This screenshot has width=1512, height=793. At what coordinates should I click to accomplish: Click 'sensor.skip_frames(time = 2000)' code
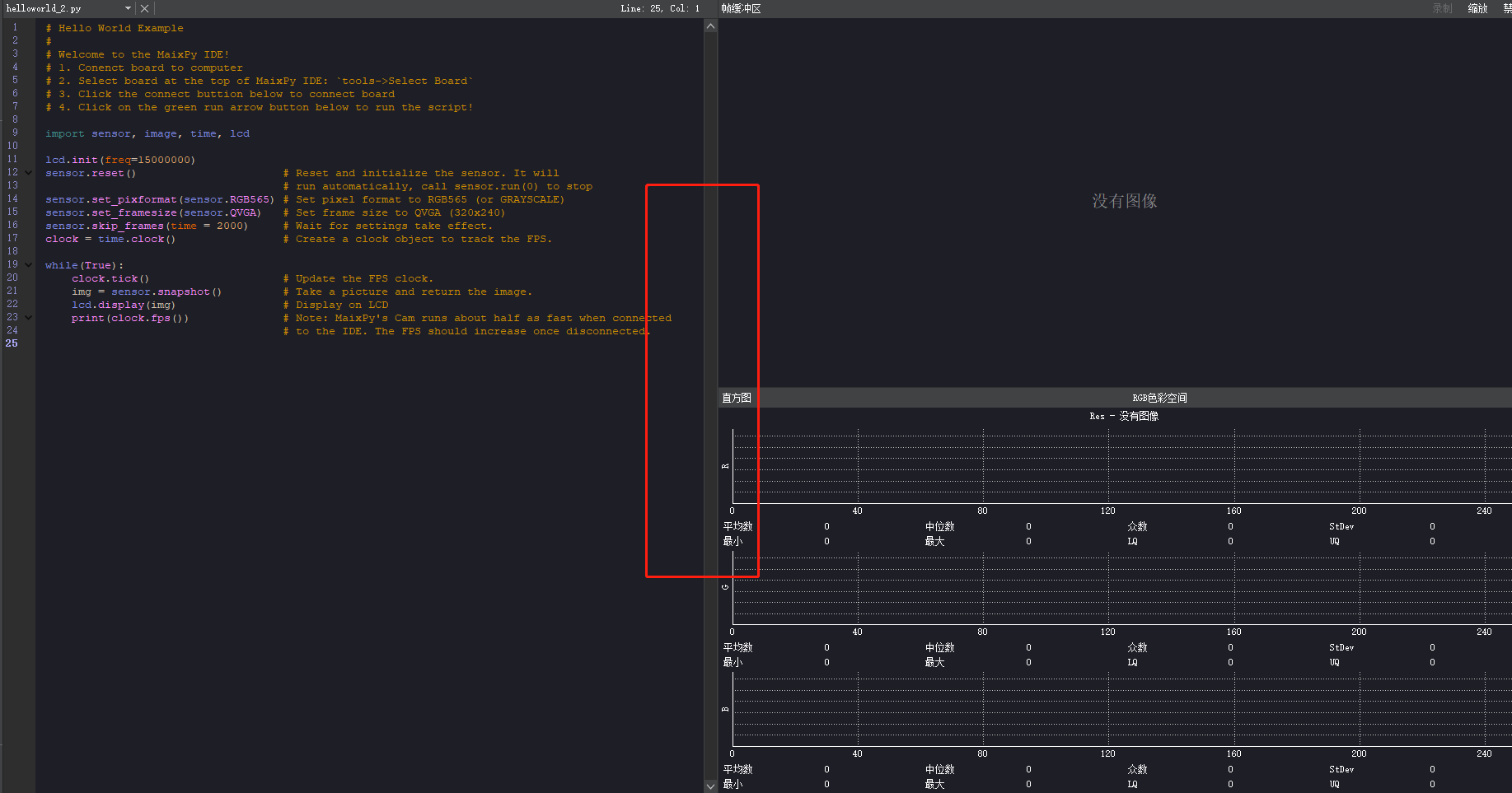coord(147,226)
